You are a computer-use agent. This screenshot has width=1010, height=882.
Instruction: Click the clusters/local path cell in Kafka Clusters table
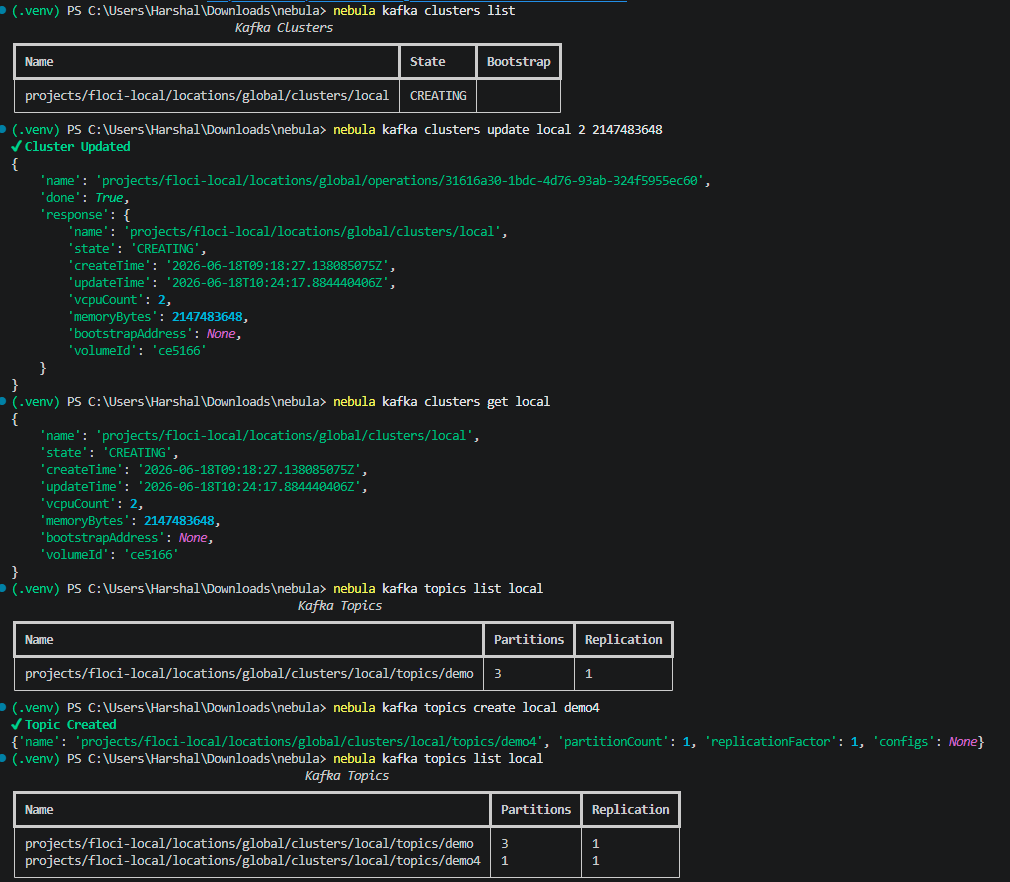pyautogui.click(x=207, y=95)
